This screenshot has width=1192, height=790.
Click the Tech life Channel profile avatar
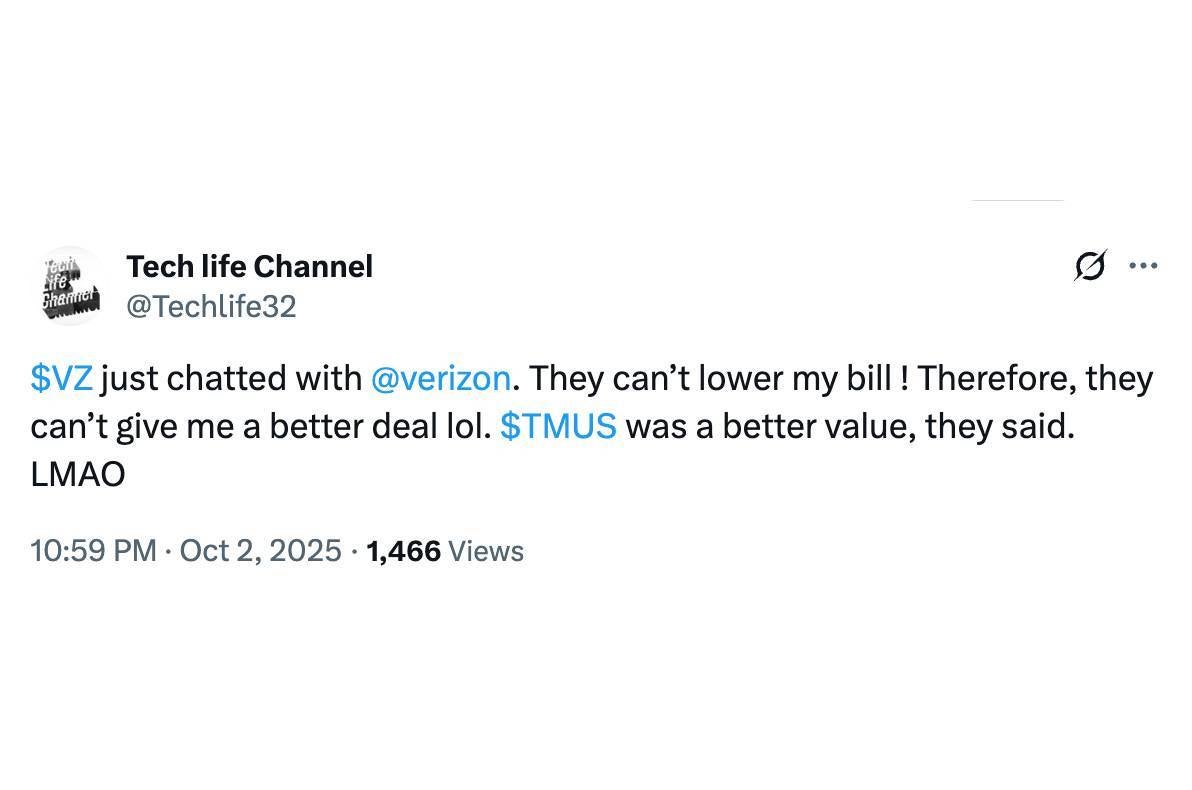(71, 284)
